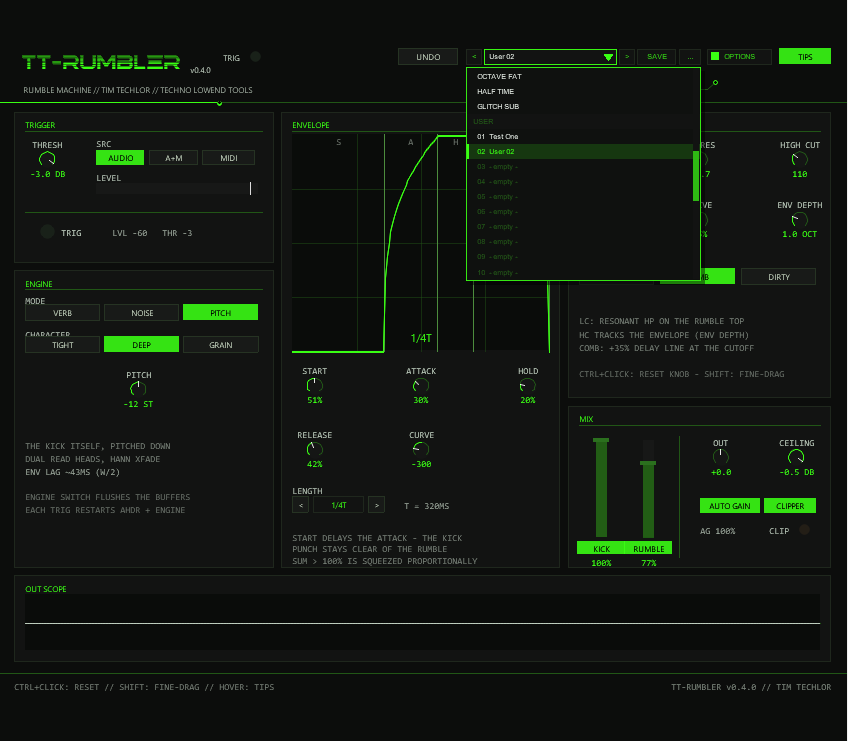848x741 pixels.
Task: Toggle the DIRTY filter button
Action: pos(778,276)
